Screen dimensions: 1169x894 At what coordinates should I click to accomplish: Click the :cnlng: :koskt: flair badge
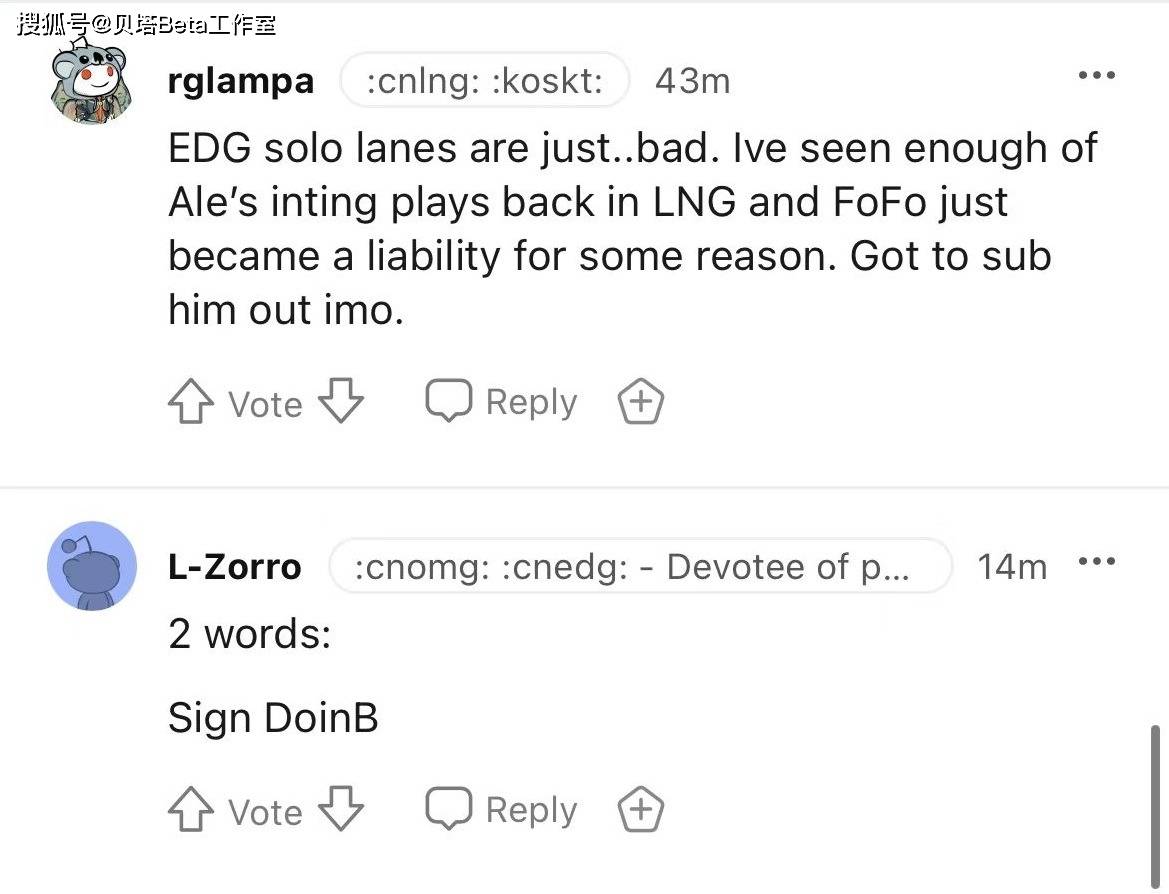pyautogui.click(x=485, y=80)
